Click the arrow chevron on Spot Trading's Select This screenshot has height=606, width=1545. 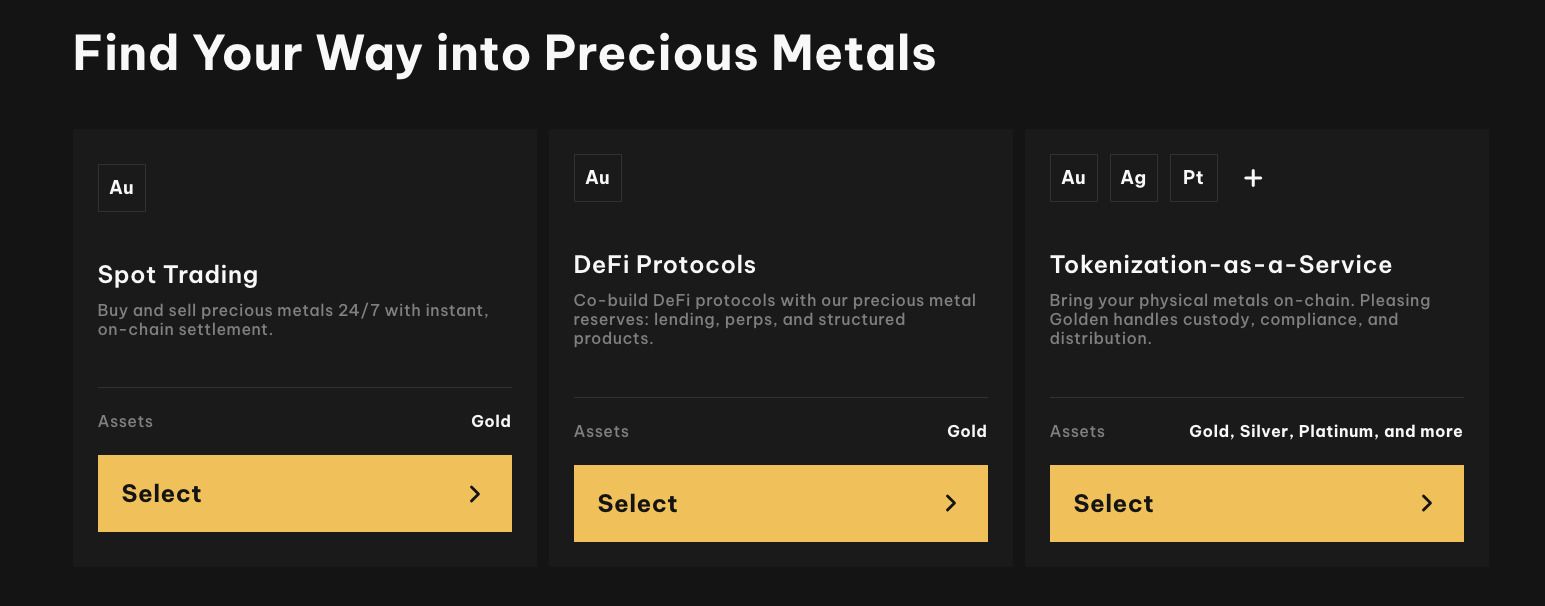(476, 494)
